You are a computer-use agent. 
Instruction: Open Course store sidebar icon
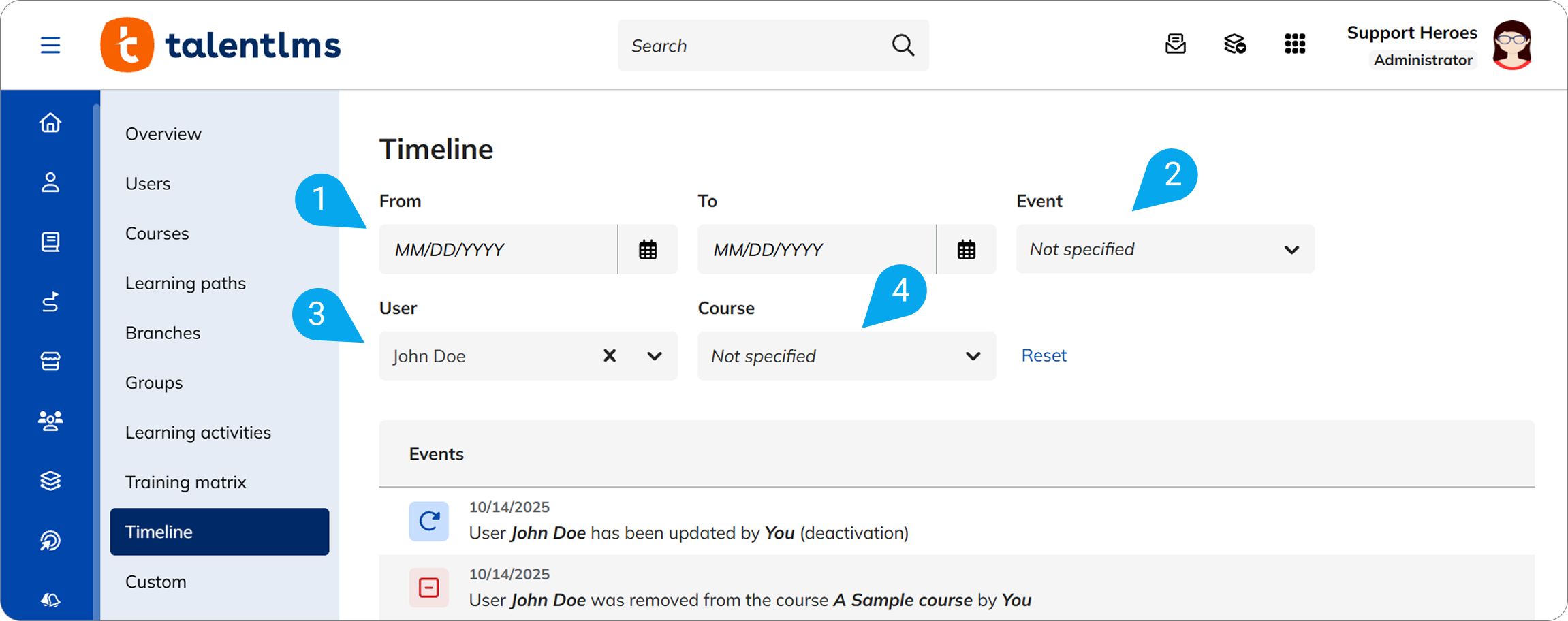point(50,361)
